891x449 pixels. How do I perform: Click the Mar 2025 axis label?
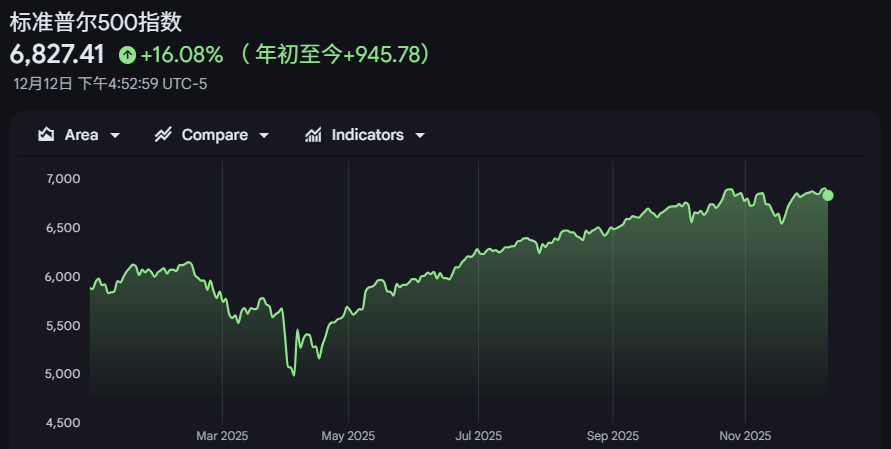tap(222, 436)
